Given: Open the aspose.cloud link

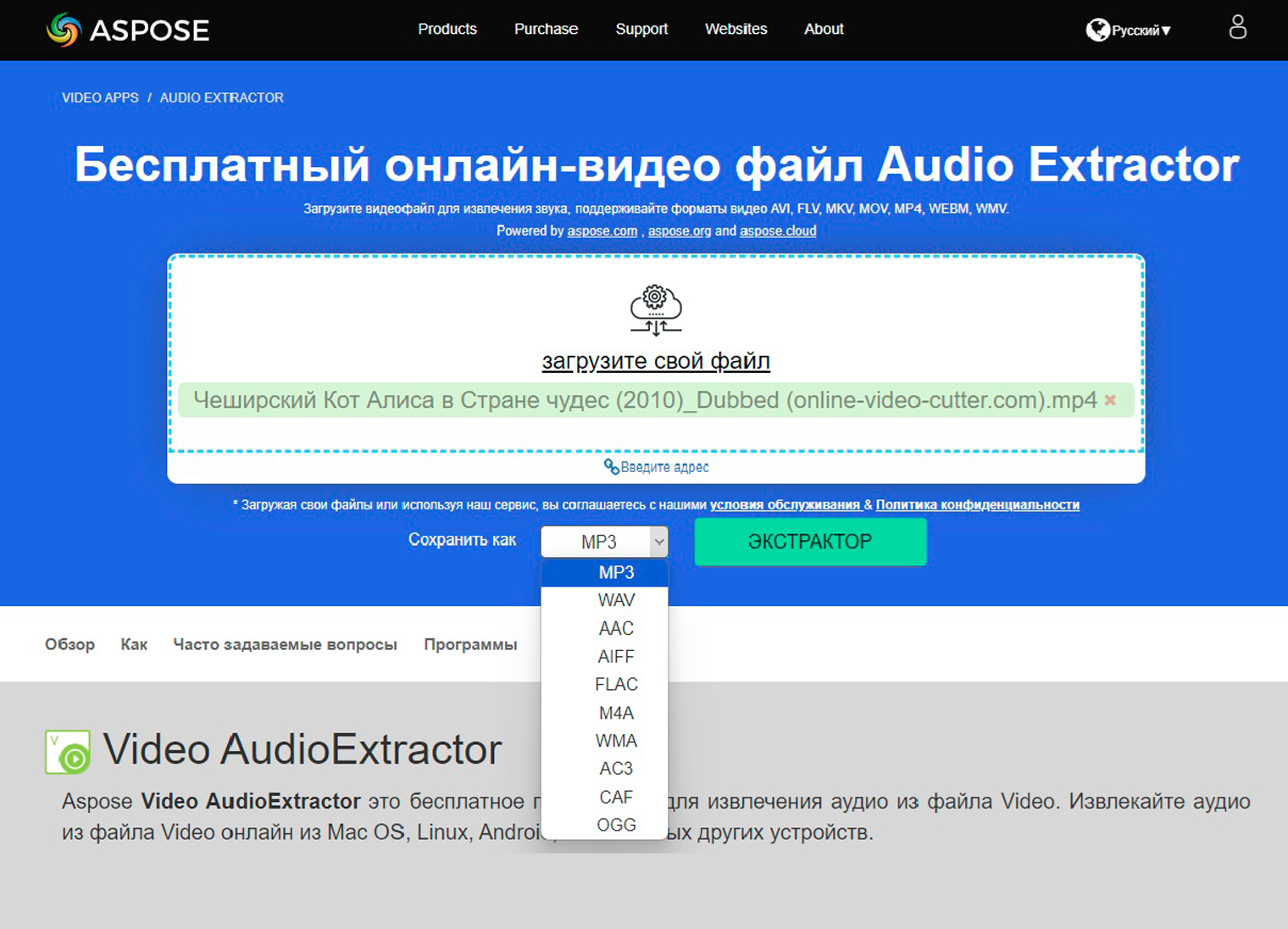Looking at the screenshot, I should [x=778, y=231].
